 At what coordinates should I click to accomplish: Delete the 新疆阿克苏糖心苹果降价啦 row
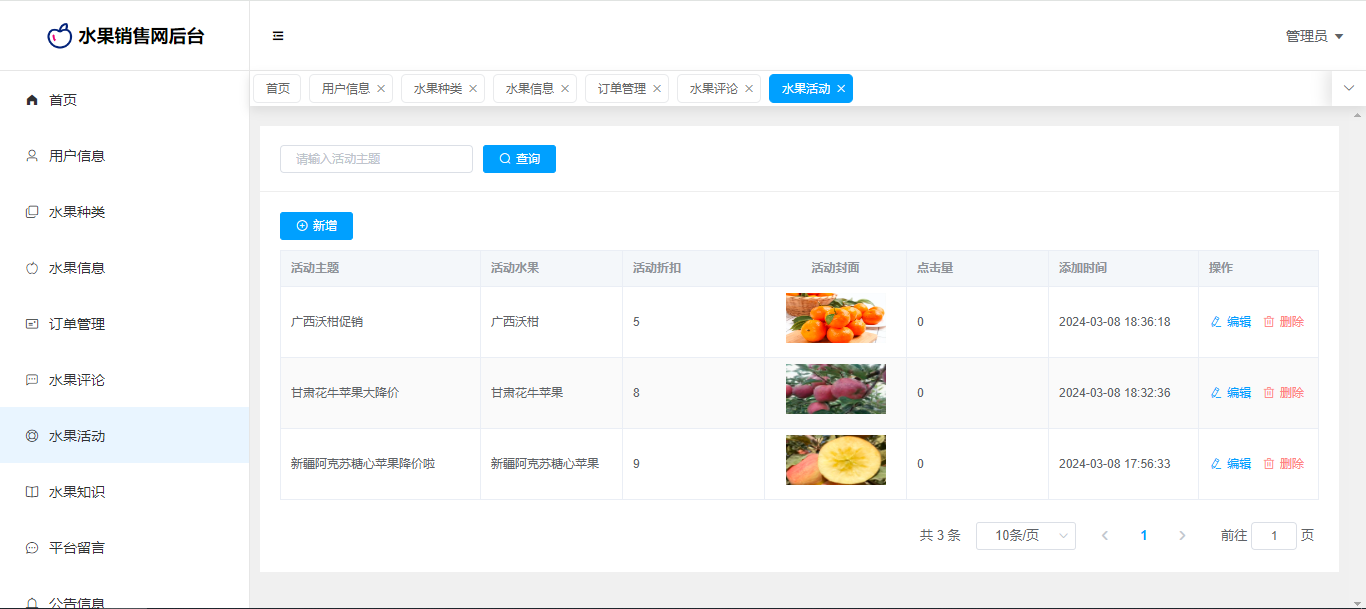pos(1284,464)
